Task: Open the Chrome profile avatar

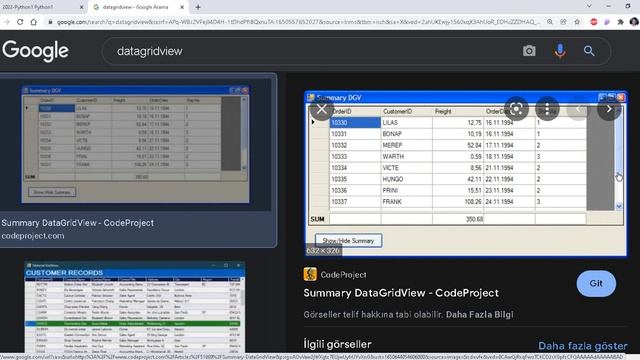Action: [x=634, y=22]
